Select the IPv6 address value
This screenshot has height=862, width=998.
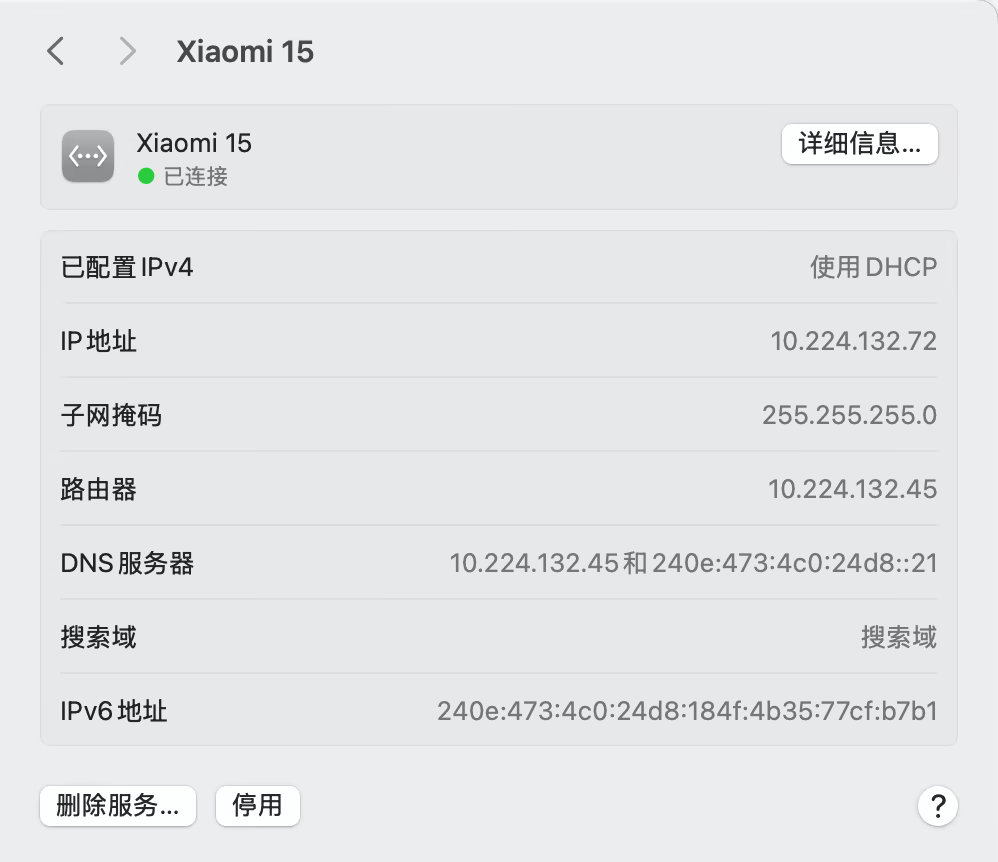(687, 711)
